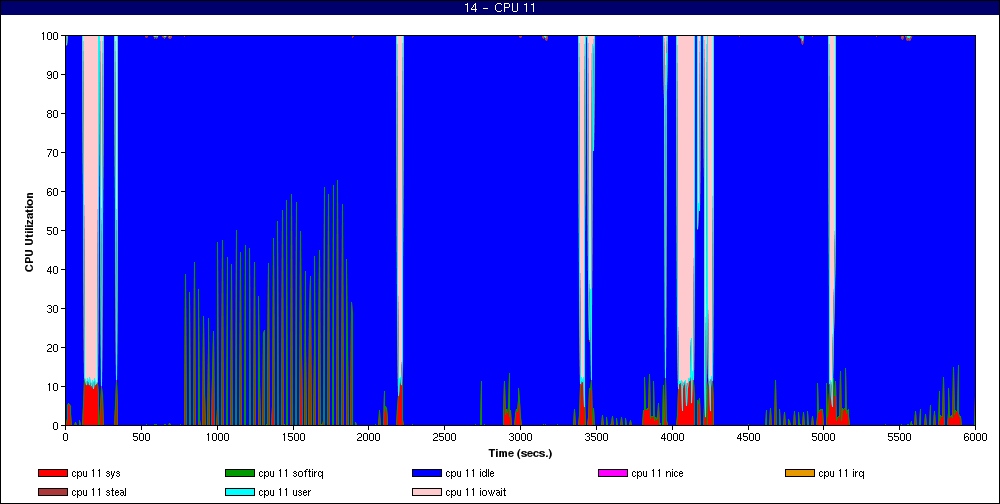Click the 'CPU Utilization' y-axis title

click(29, 230)
